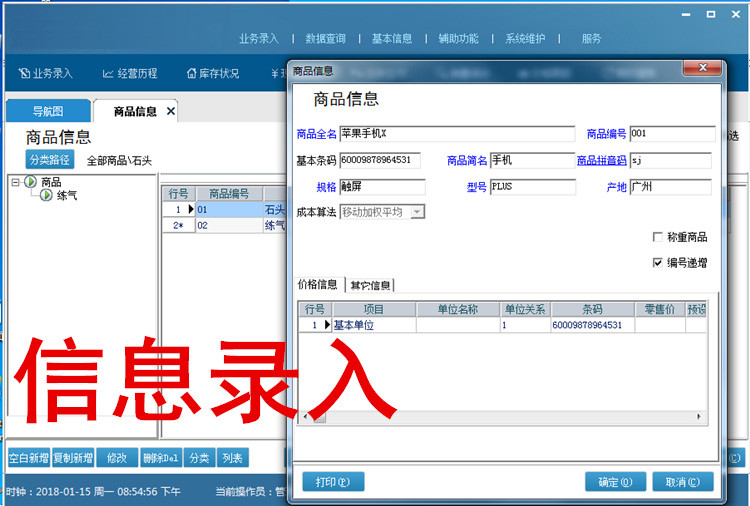Image resolution: width=750 pixels, height=506 pixels.
Task: Open 库存状况 house toolbar icon
Action: pyautogui.click(x=192, y=73)
